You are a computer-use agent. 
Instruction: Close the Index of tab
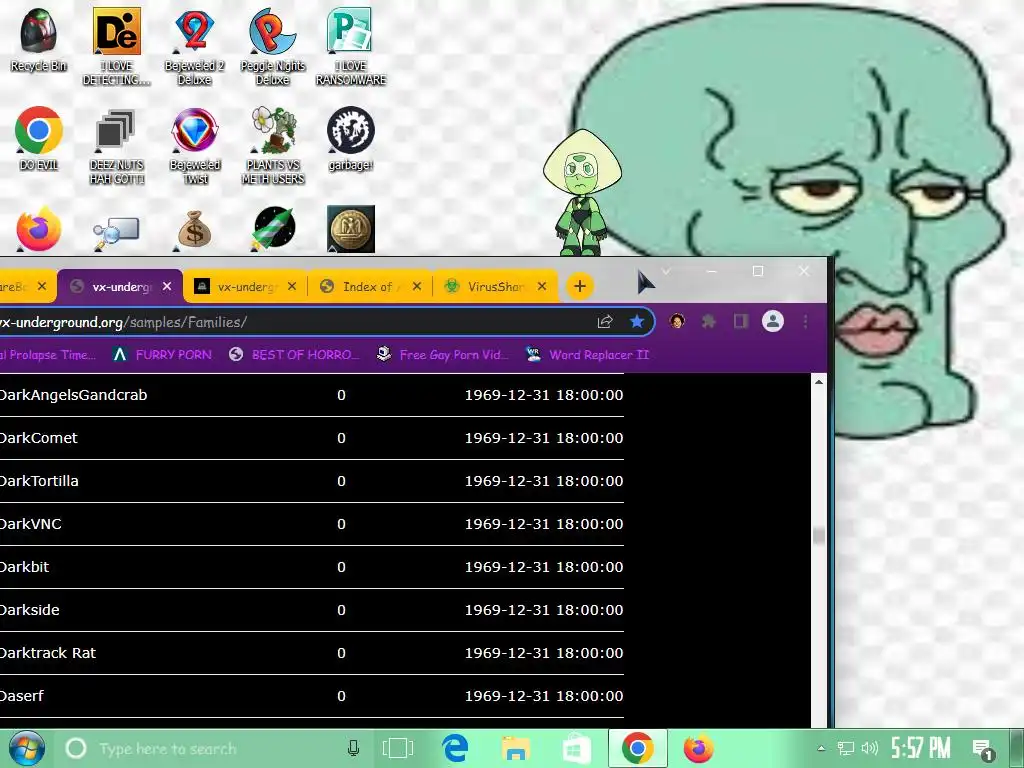[x=417, y=287]
